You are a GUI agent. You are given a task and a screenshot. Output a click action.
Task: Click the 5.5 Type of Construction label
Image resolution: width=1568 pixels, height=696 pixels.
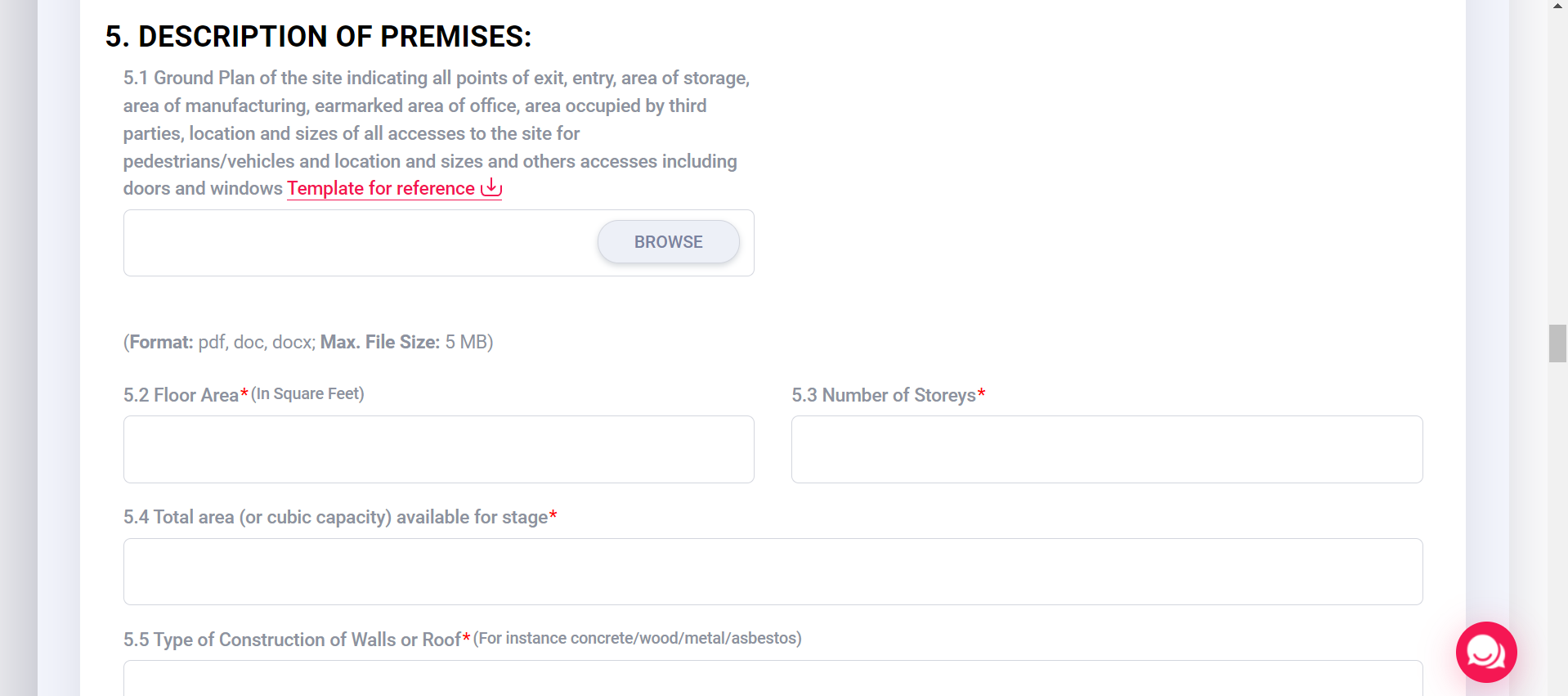pos(292,640)
